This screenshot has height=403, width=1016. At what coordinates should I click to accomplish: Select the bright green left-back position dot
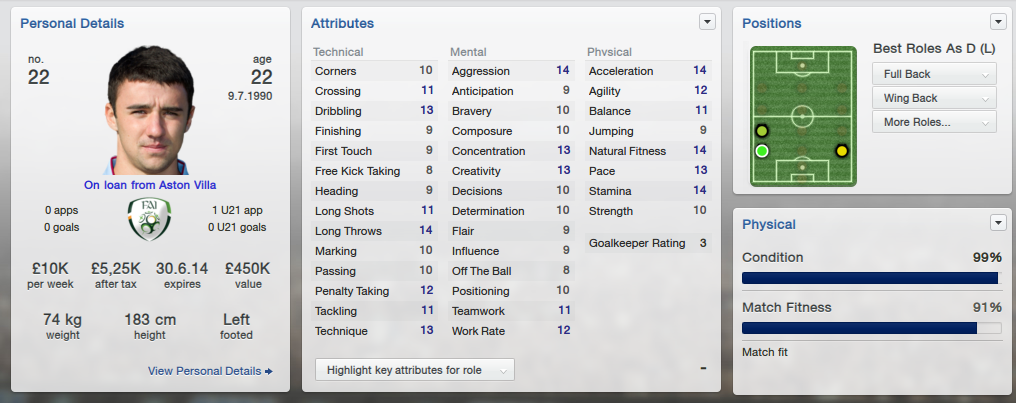[x=762, y=151]
